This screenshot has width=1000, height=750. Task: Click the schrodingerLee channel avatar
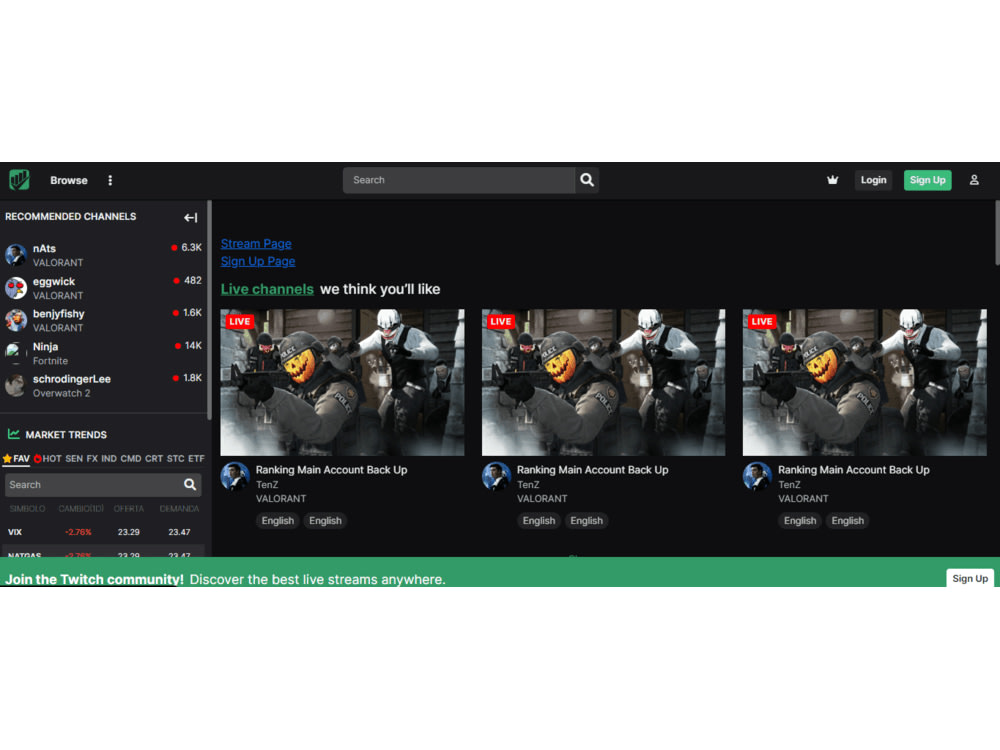tap(16, 385)
